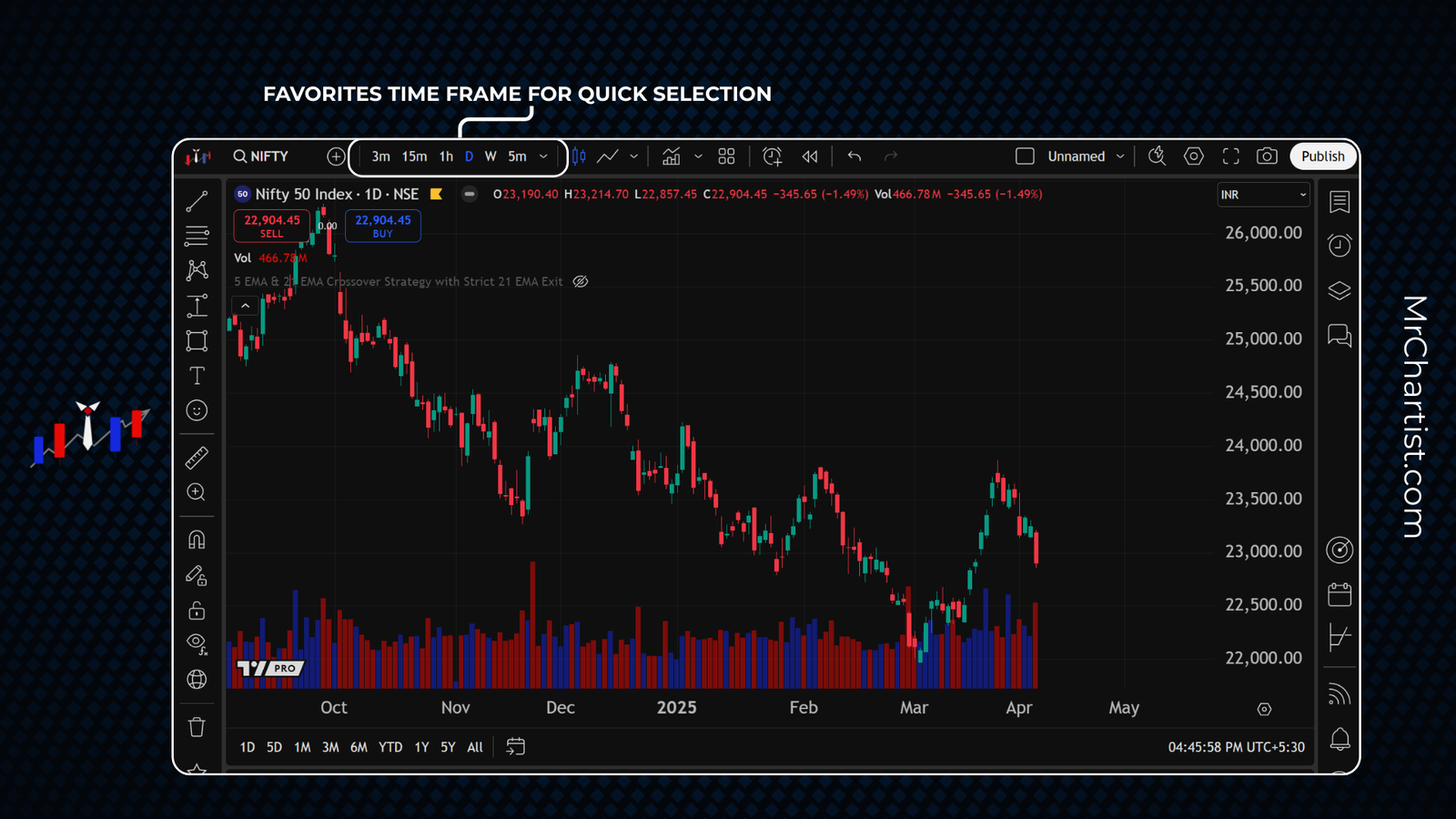This screenshot has width=1456, height=819.
Task: Click the layout setup square icon
Action: (x=1025, y=157)
